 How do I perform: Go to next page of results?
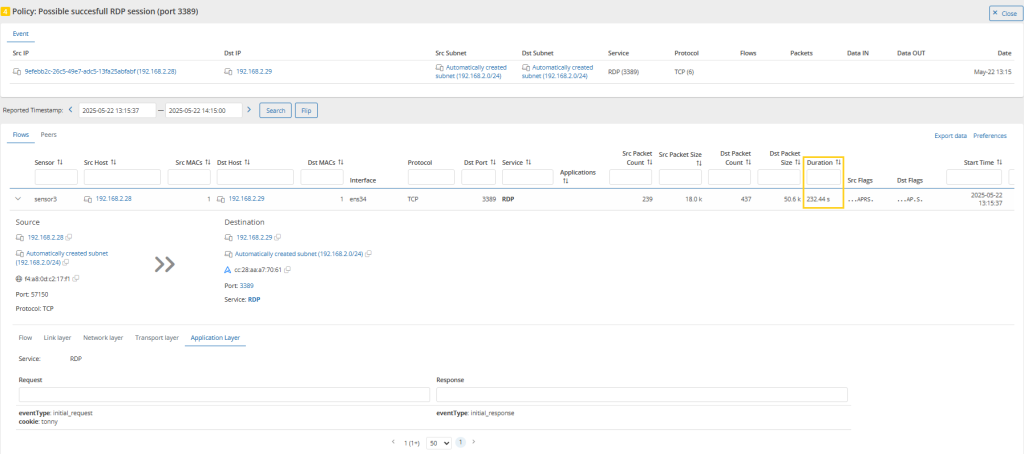pos(474,441)
